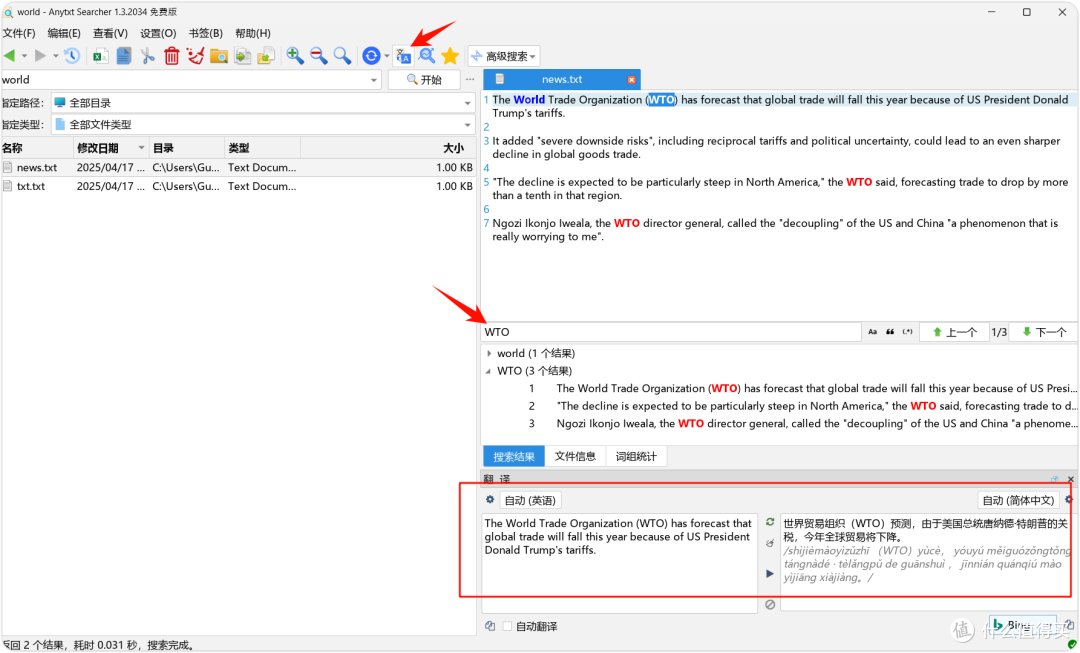Click the three-dots more button beside 开始
The image size is (1080, 653).
coord(470,79)
